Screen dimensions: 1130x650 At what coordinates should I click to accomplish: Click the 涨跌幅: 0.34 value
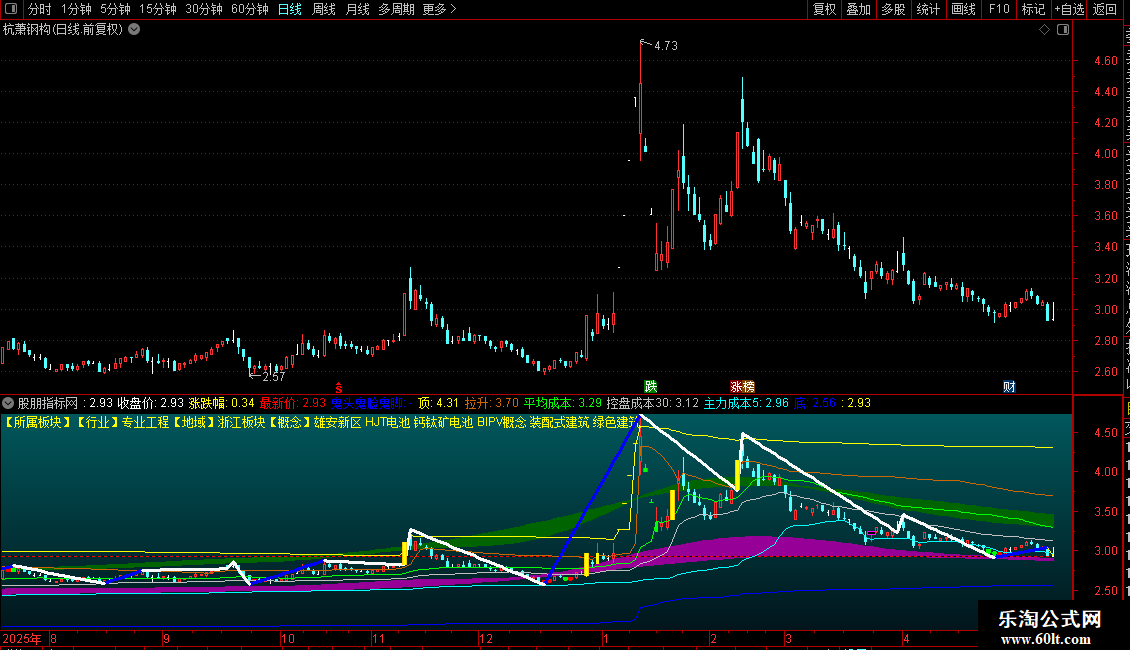tap(221, 403)
